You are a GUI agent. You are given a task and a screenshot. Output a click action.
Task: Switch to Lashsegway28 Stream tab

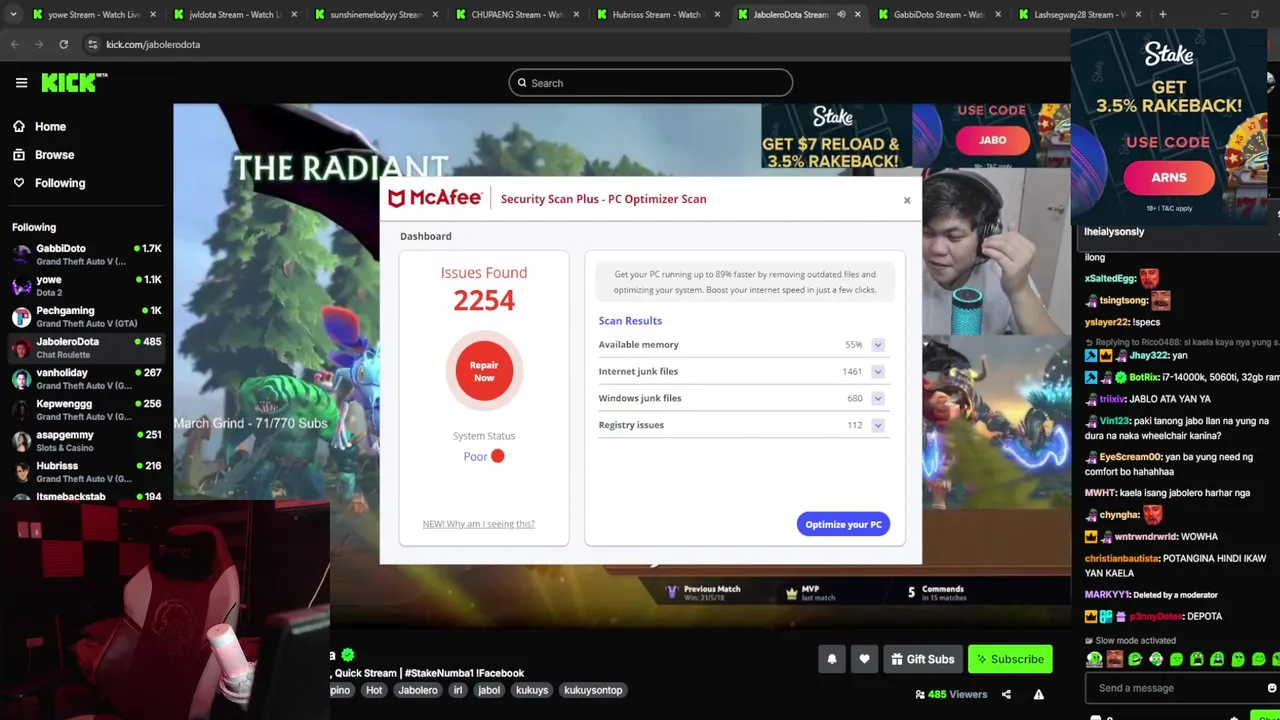[1078, 14]
